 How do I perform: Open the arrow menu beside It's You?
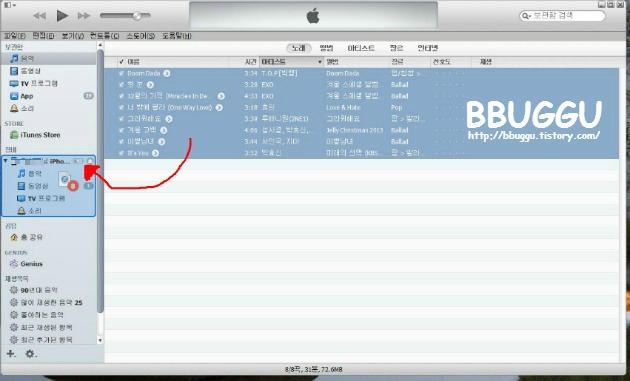click(x=155, y=153)
